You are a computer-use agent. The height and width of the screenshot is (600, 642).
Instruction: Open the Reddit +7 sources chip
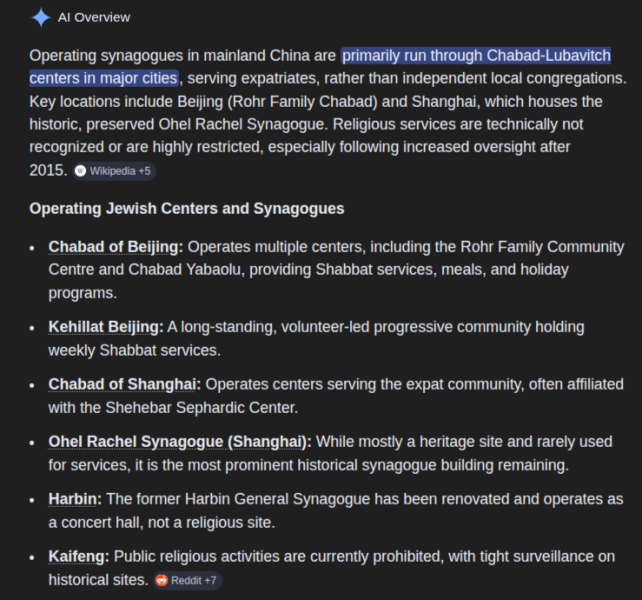[188, 580]
